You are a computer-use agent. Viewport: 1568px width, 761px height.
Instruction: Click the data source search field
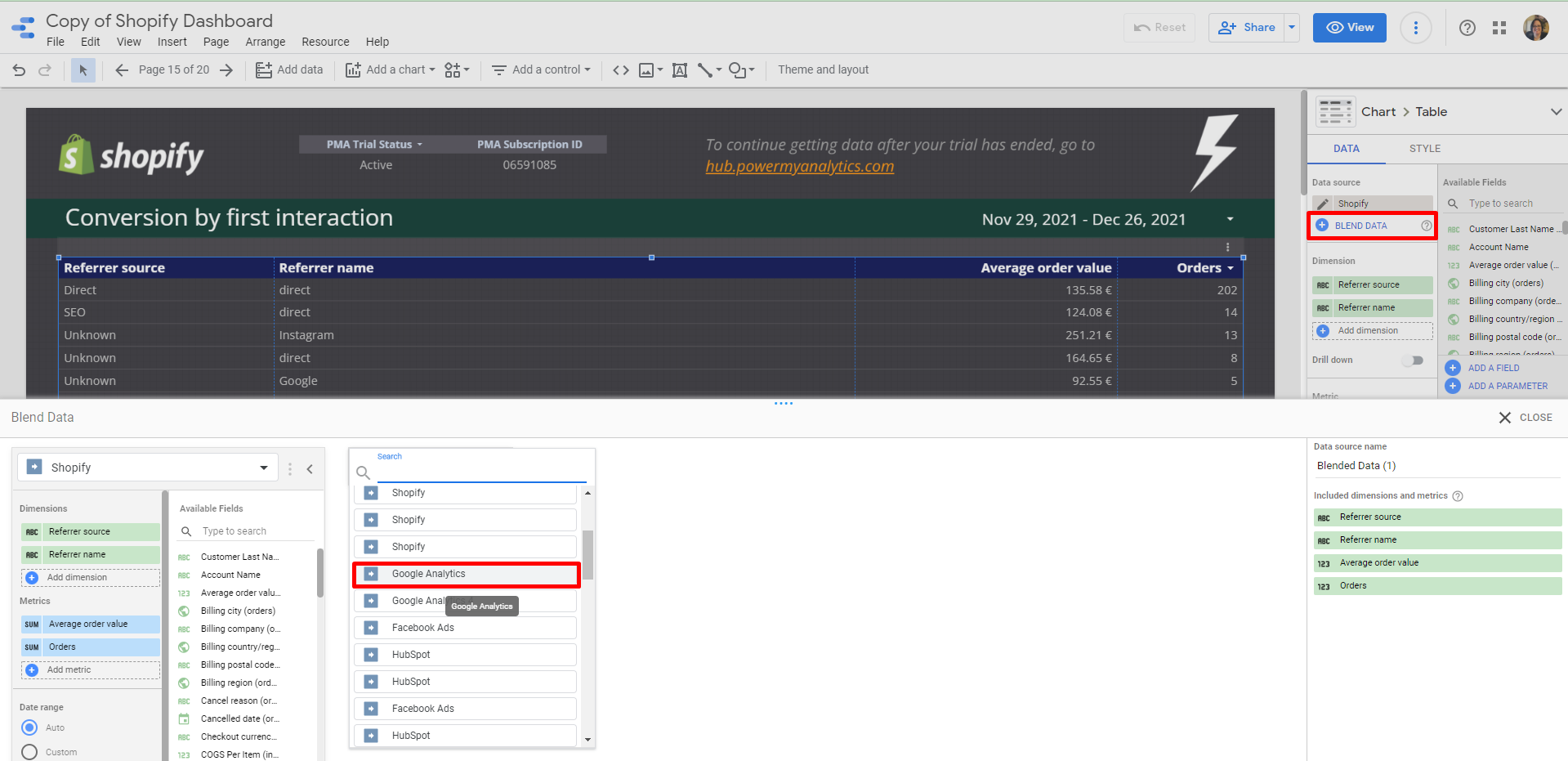coord(480,472)
